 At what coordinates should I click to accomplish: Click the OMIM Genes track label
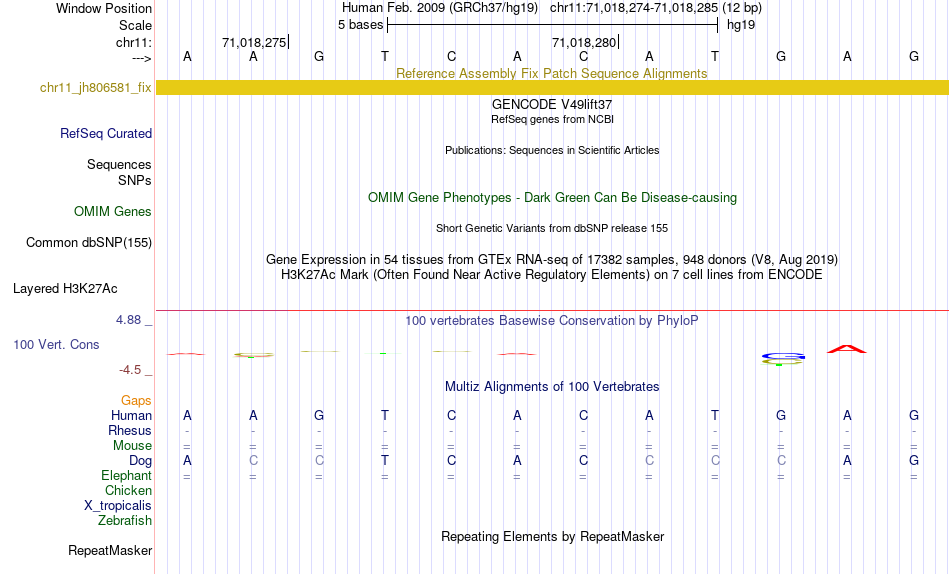click(x=112, y=212)
